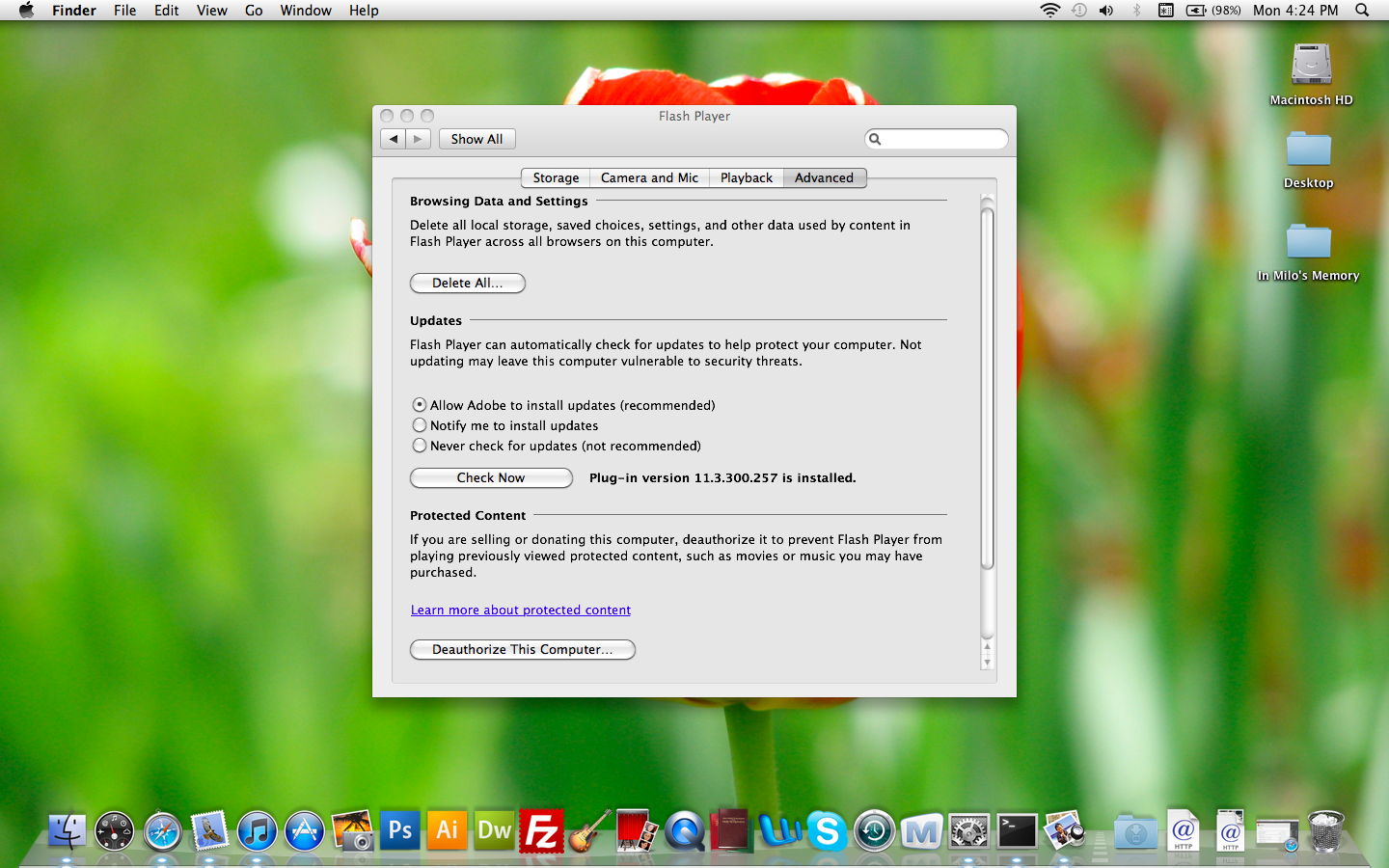Screen dimensions: 1389x868
Task: Click the preferences search field
Action: pyautogui.click(x=936, y=139)
